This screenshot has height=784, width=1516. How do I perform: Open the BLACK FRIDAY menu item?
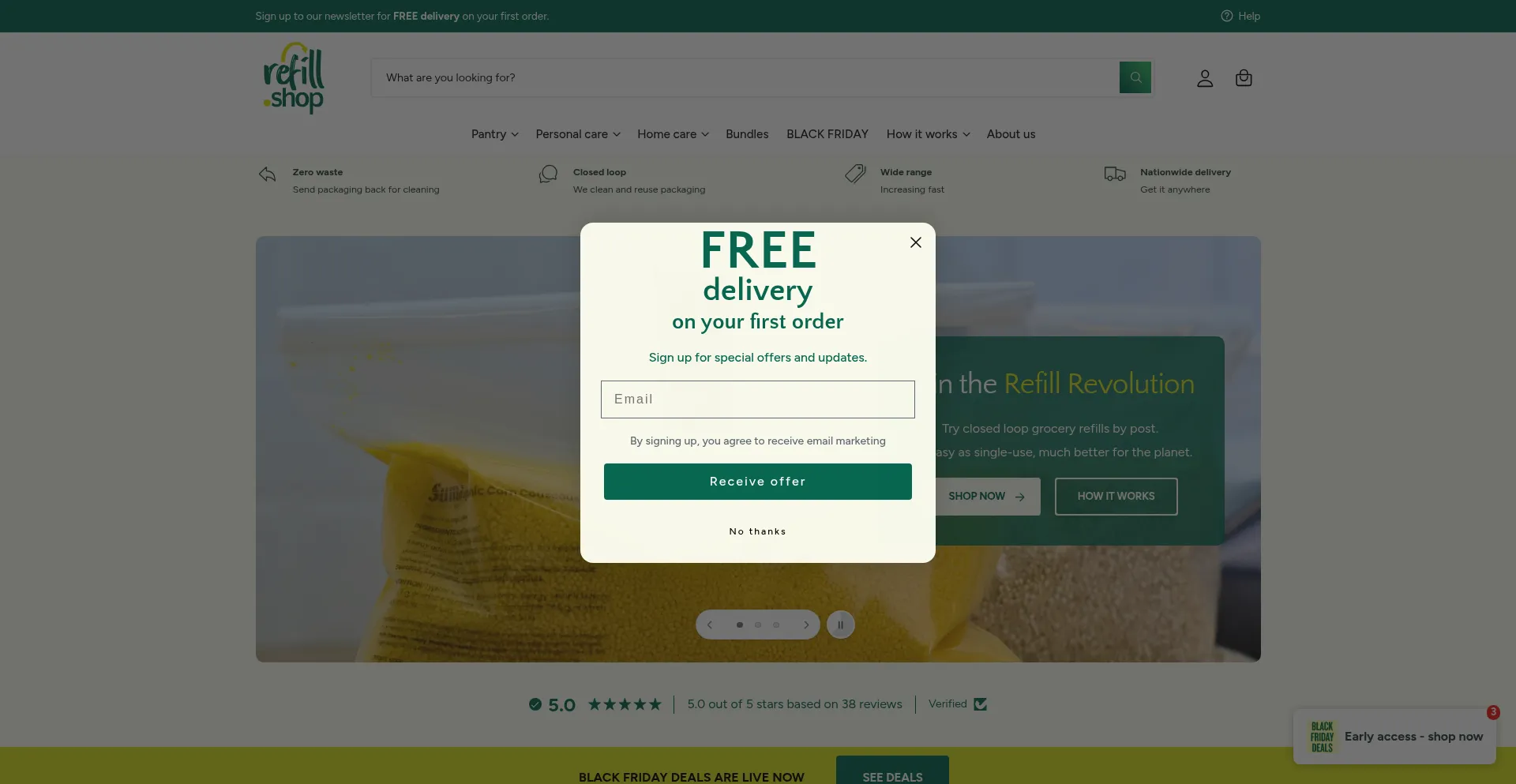coord(827,134)
